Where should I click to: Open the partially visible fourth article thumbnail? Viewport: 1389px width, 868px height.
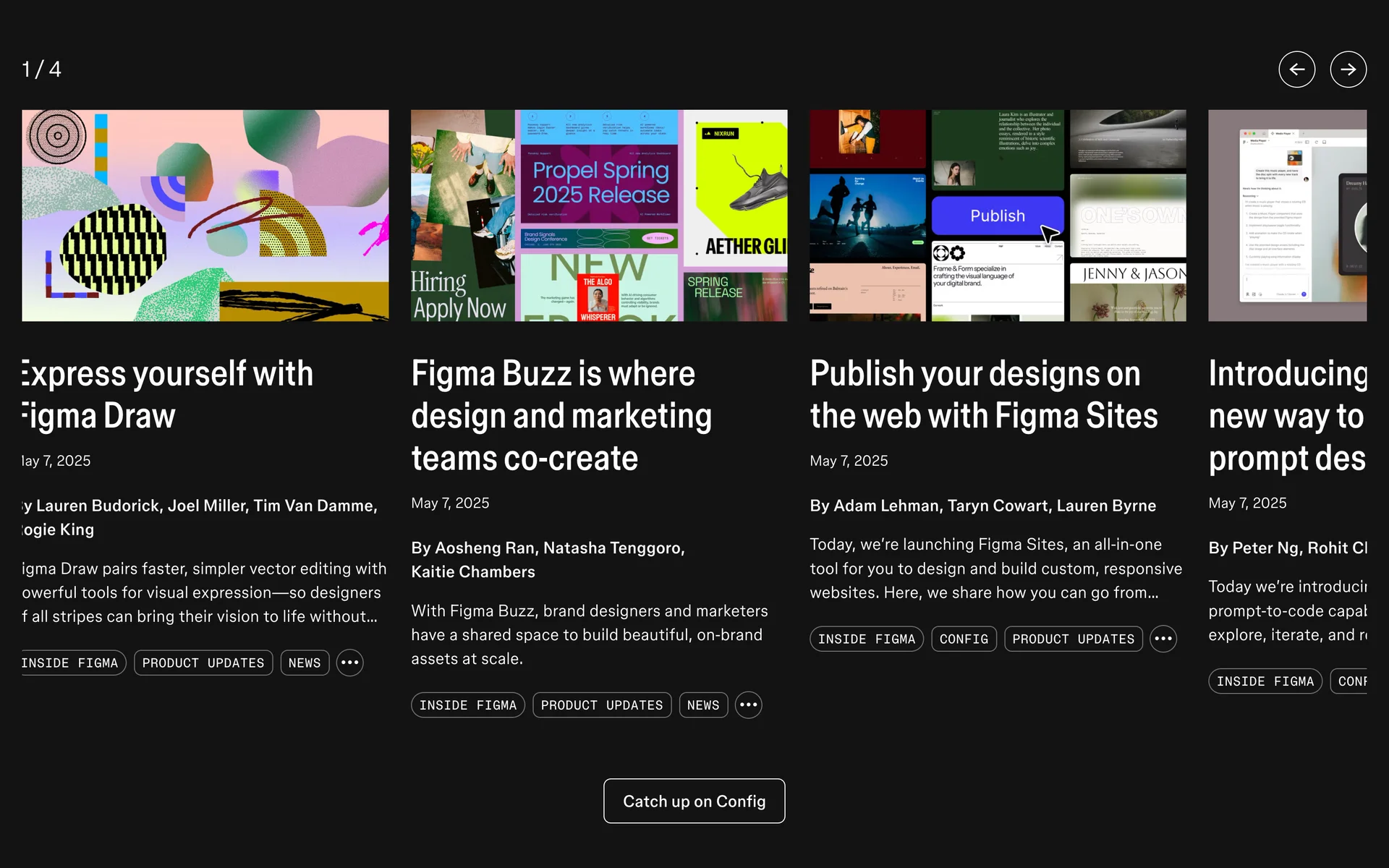(1287, 216)
